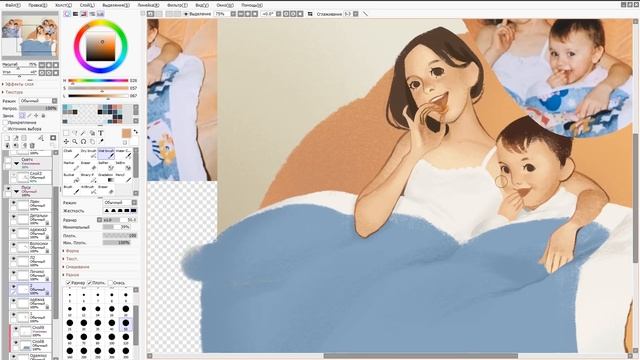Select the lasso selection tool
The height and width of the screenshot is (360, 640).
point(75,133)
